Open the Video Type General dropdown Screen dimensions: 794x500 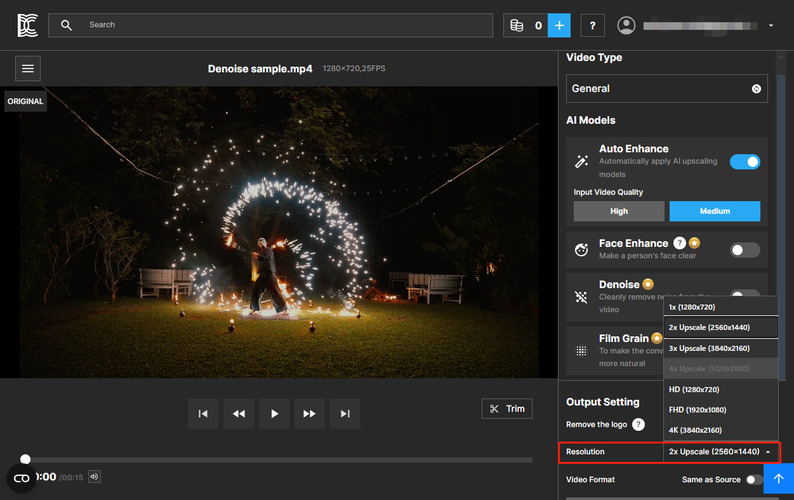point(667,89)
